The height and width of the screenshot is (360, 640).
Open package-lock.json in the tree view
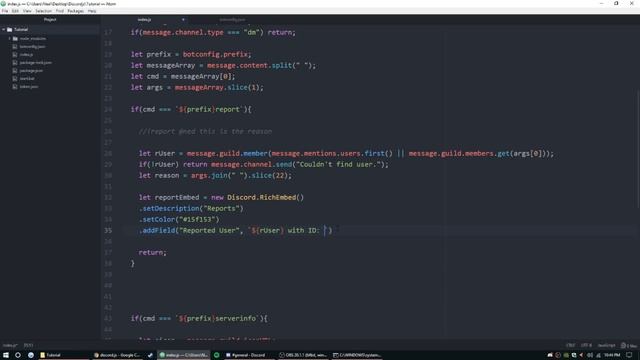point(36,62)
